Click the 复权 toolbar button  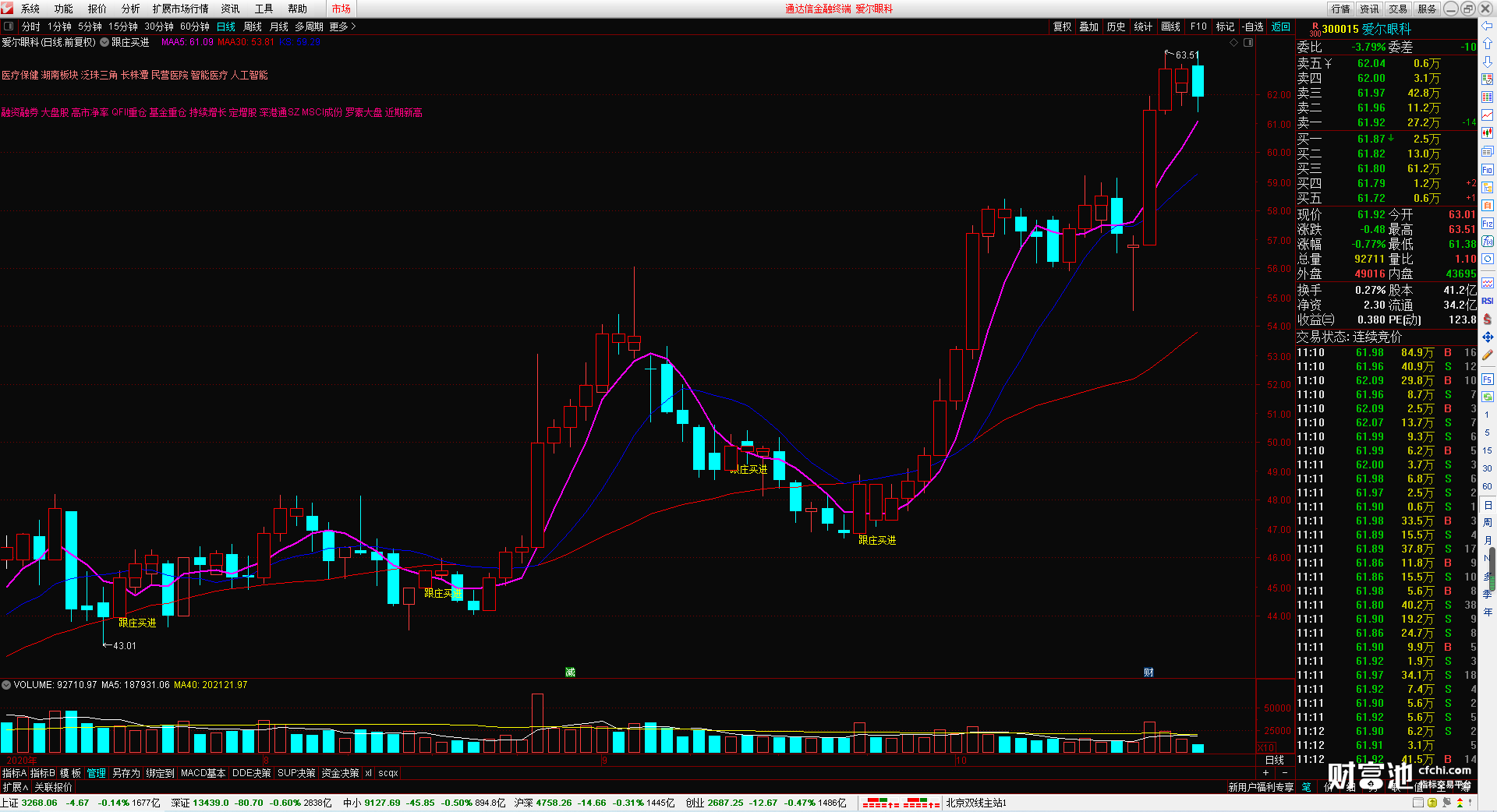coord(1063,26)
